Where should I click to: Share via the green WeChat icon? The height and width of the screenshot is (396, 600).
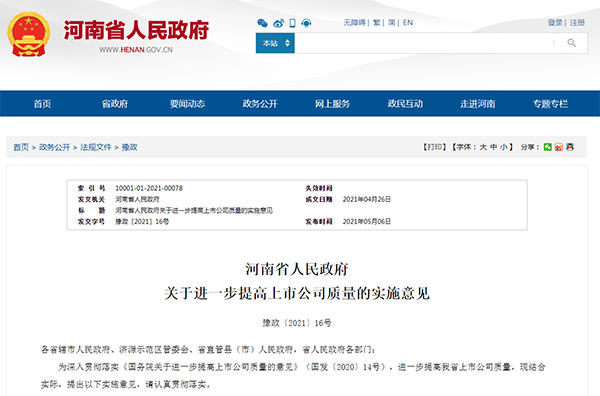coord(548,147)
